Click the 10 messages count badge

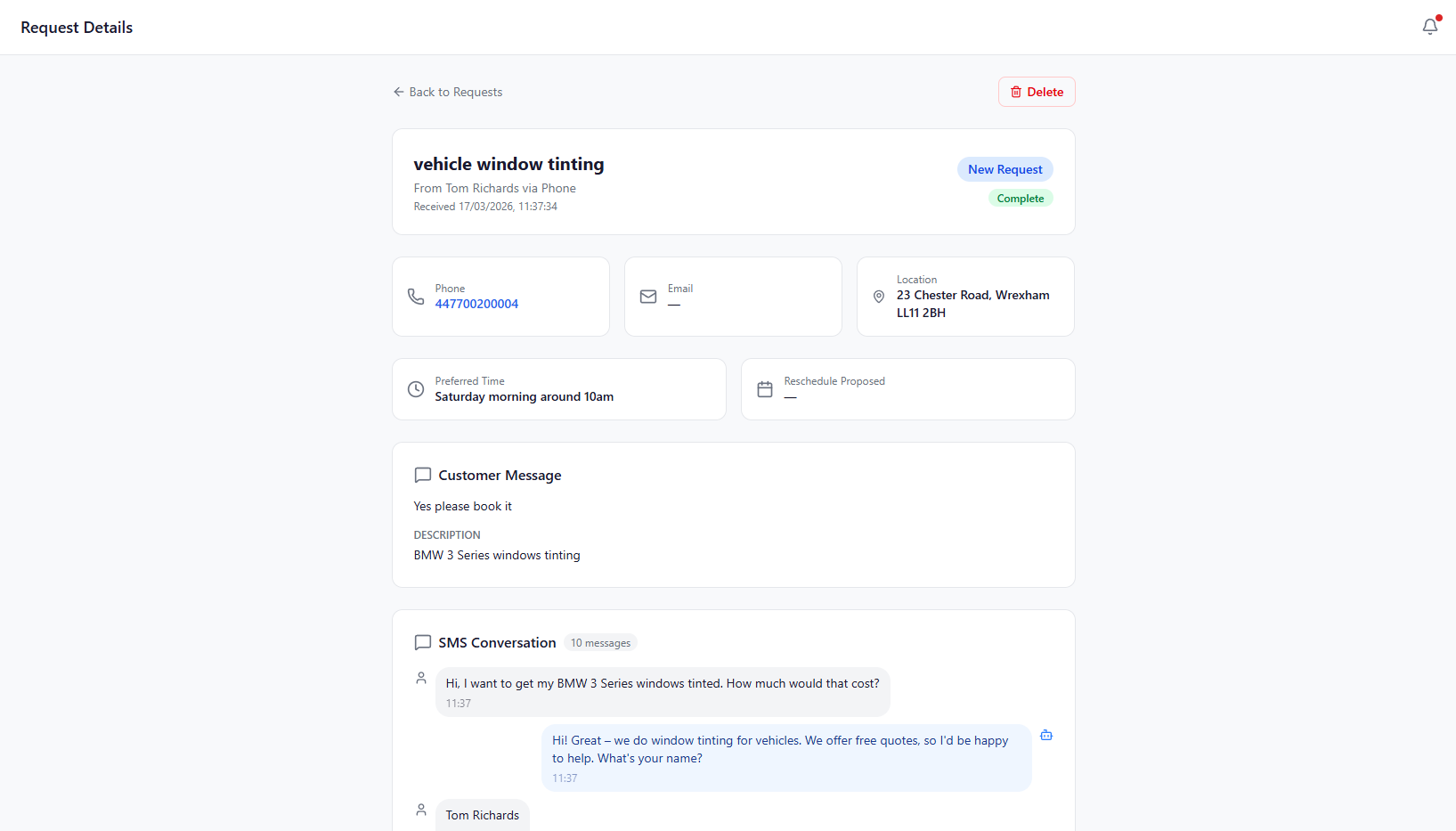point(600,643)
